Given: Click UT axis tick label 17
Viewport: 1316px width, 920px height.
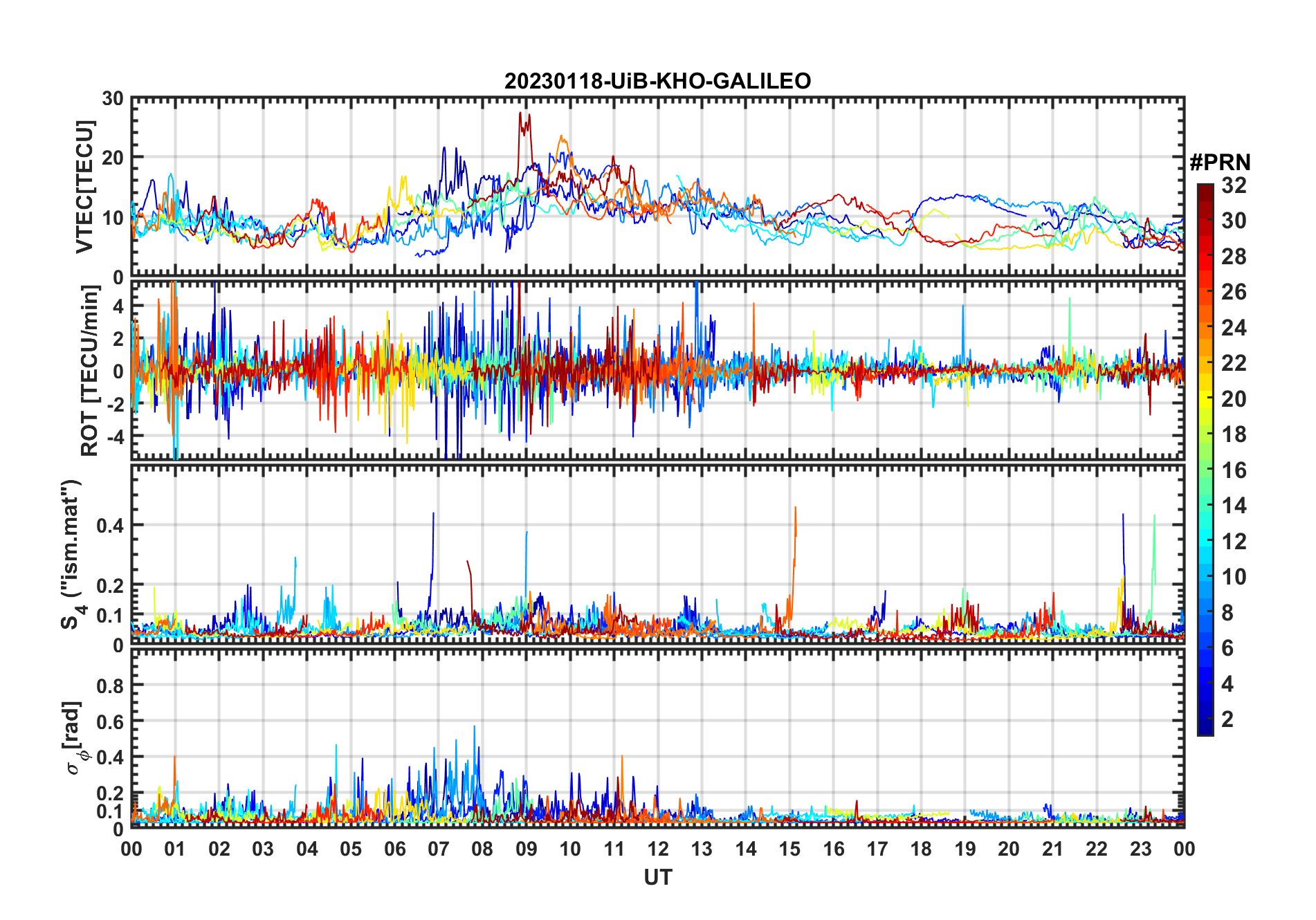Looking at the screenshot, I should point(877,849).
